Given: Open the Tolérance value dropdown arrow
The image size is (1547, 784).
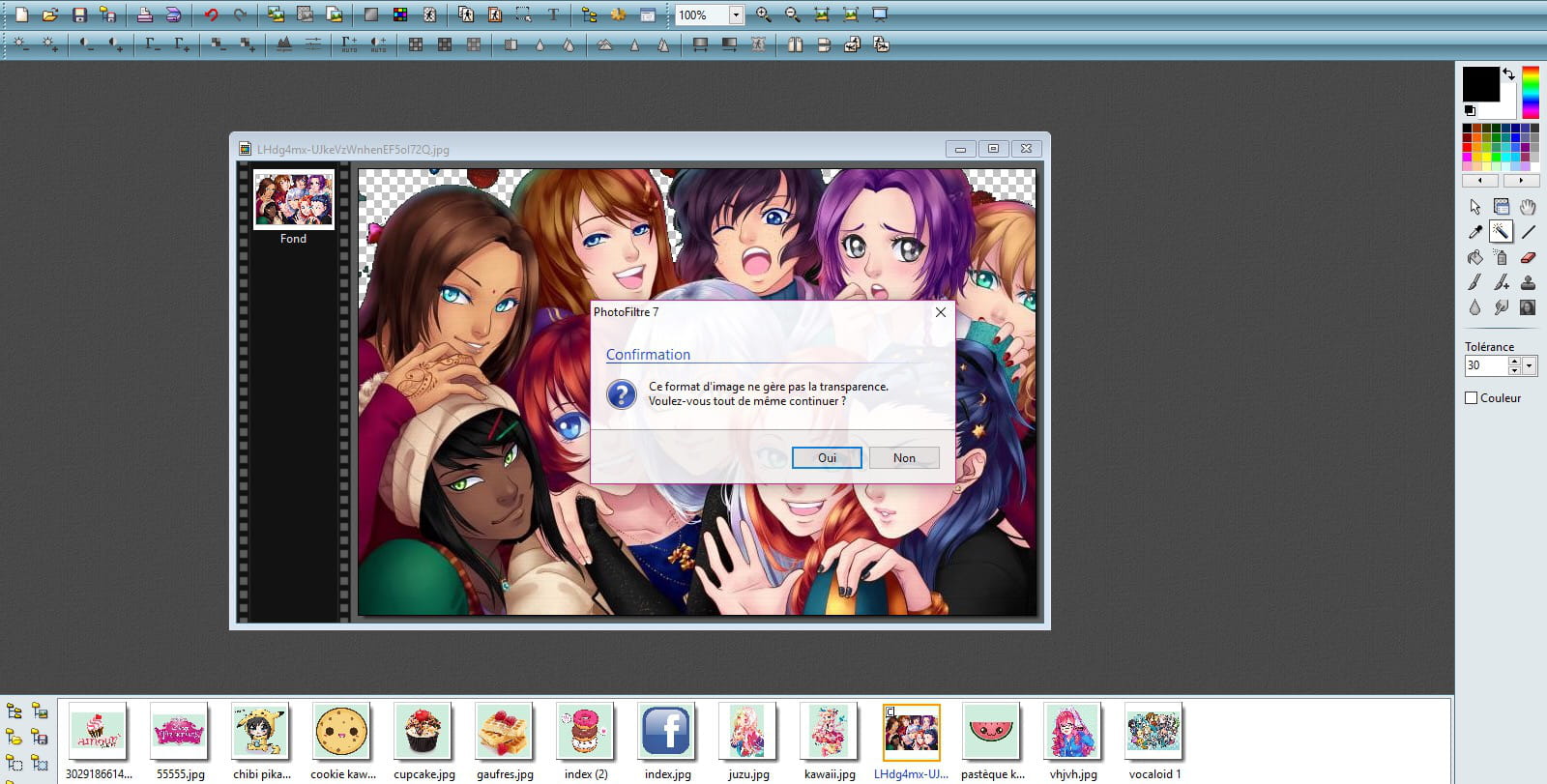Looking at the screenshot, I should pyautogui.click(x=1530, y=365).
